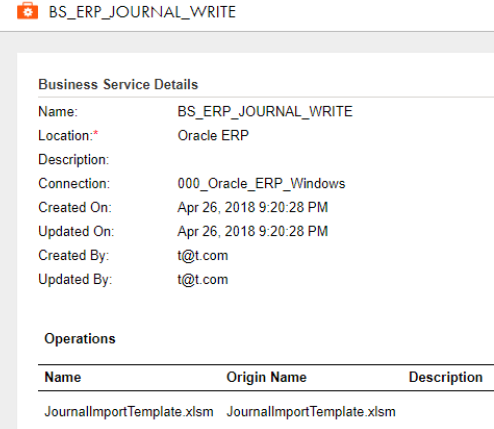The width and height of the screenshot is (494, 429).
Task: Select the BS_ERP_JOURNAL_WRITE page title
Action: tap(142, 12)
